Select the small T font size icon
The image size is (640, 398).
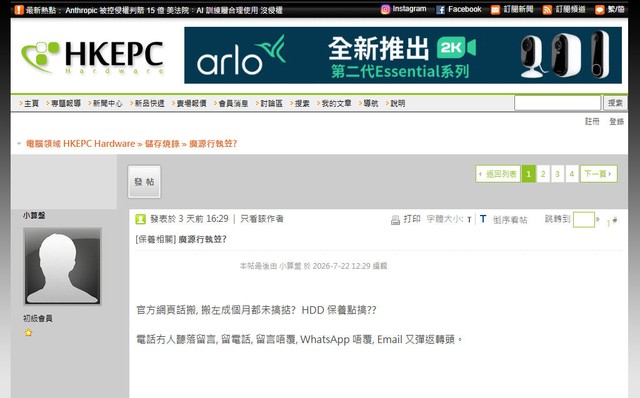469,220
